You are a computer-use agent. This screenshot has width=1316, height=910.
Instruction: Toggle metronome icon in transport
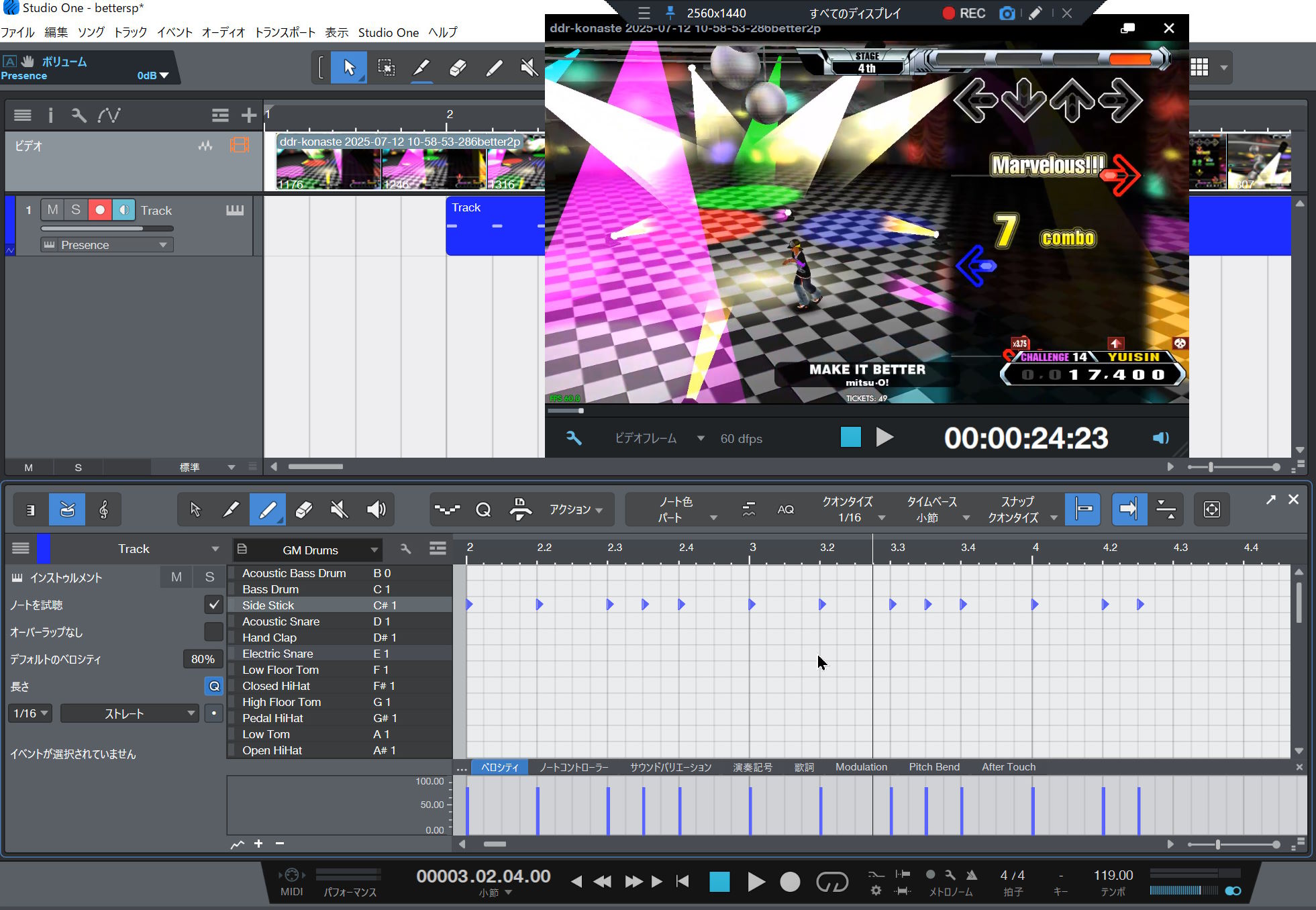(x=971, y=874)
